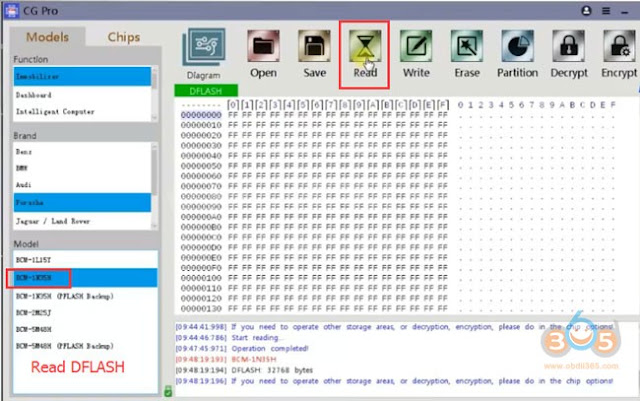The image size is (640, 401).
Task: Choose BMW in the Brand list
Action: tap(82, 168)
